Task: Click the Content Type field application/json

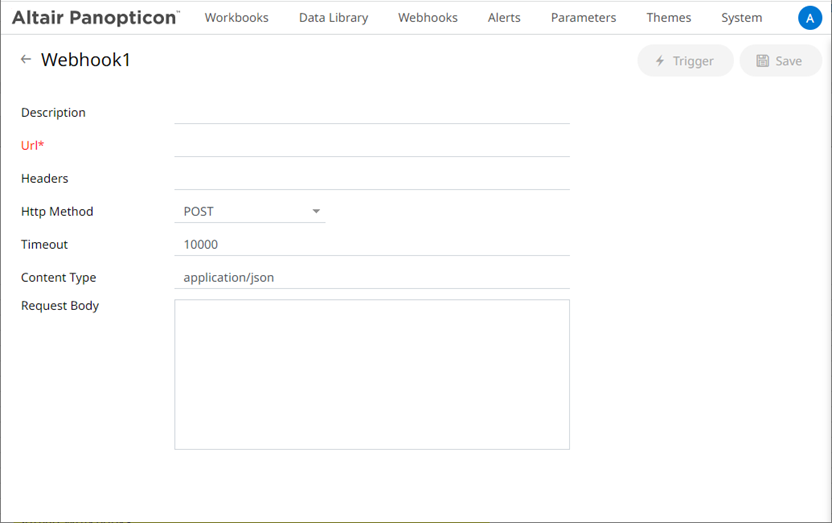Action: [x=372, y=277]
